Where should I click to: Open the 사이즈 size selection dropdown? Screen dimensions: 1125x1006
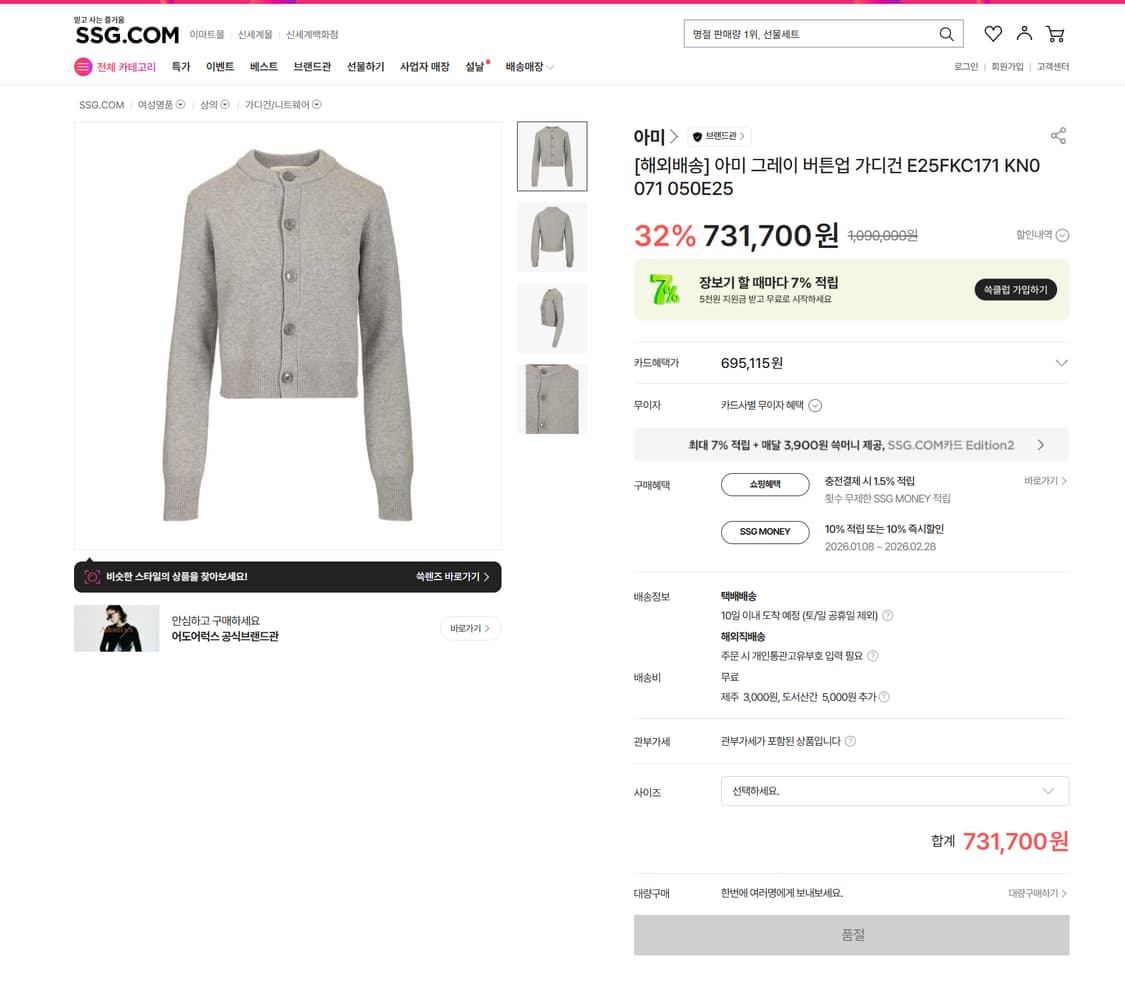(x=894, y=791)
